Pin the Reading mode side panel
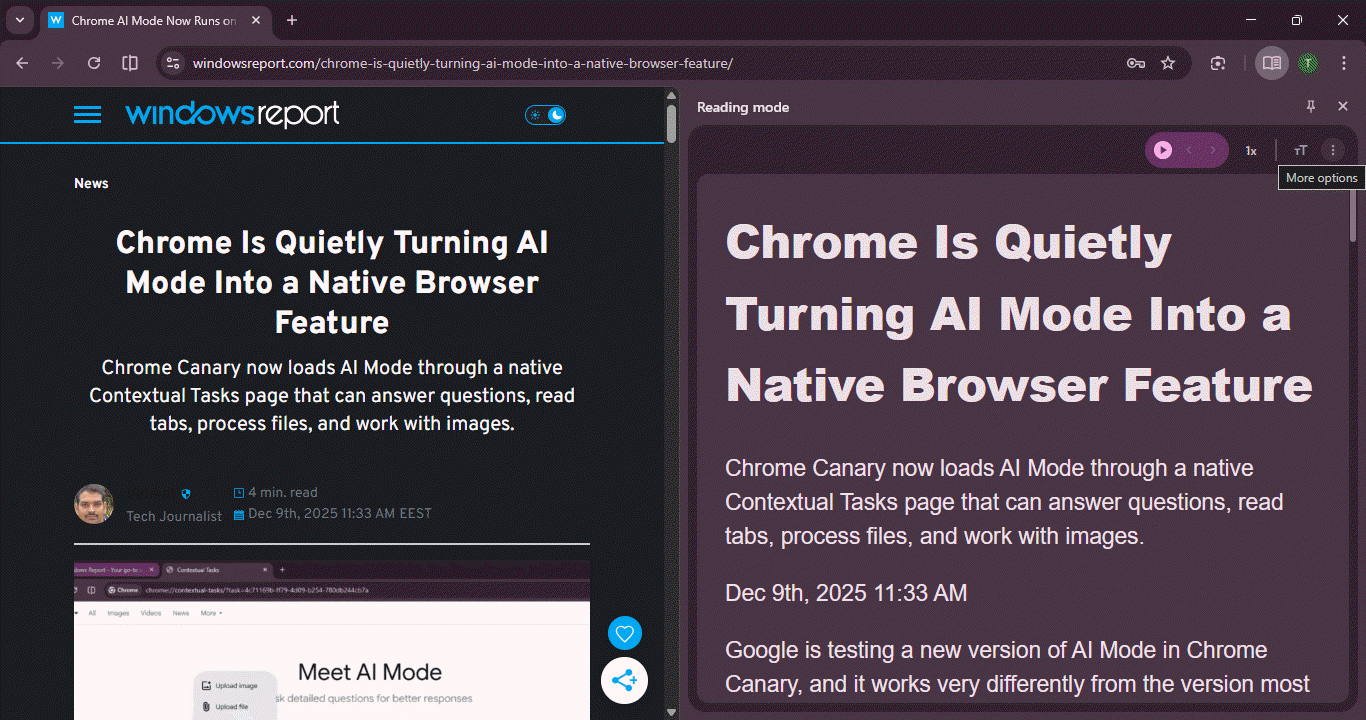The height and width of the screenshot is (720, 1366). (x=1311, y=107)
